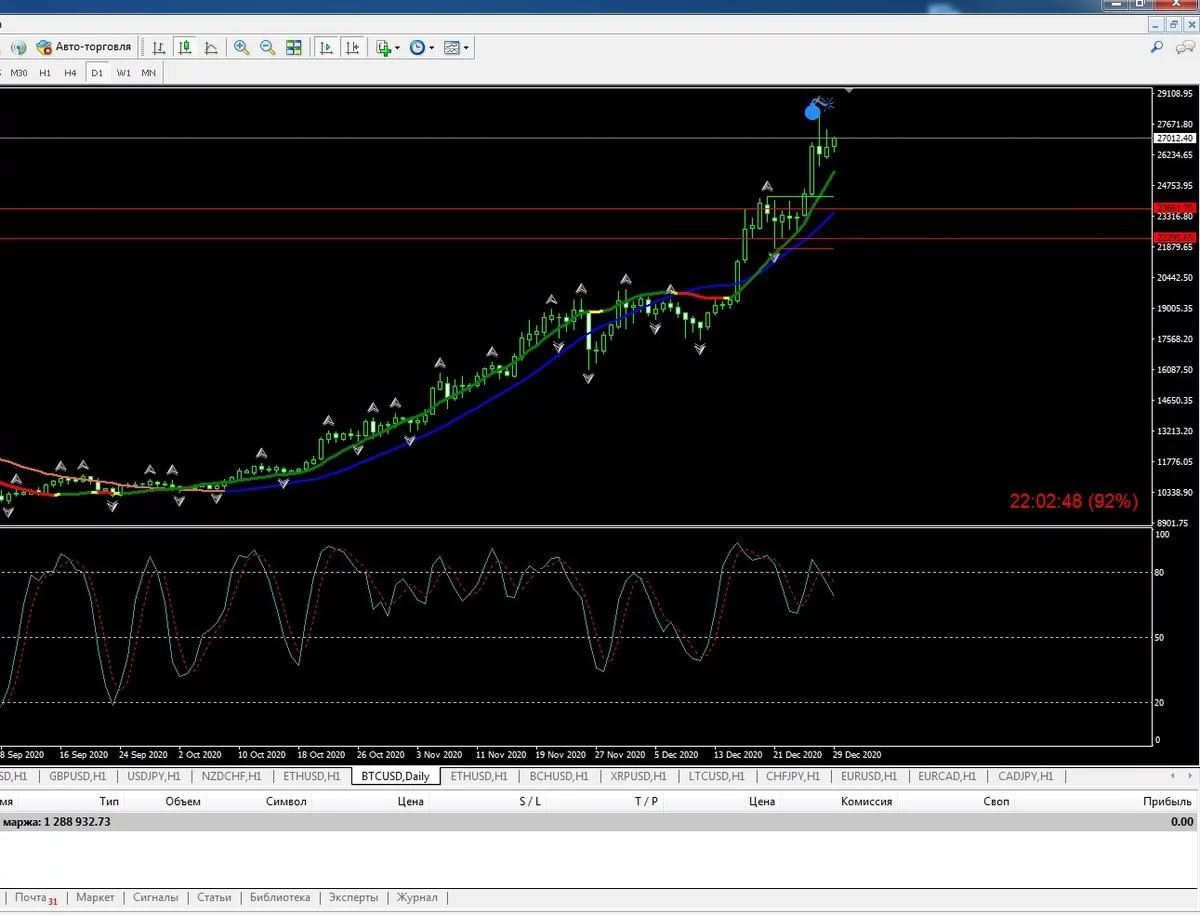Click the blue bomb marker on chart
This screenshot has width=1200, height=915.
click(814, 110)
